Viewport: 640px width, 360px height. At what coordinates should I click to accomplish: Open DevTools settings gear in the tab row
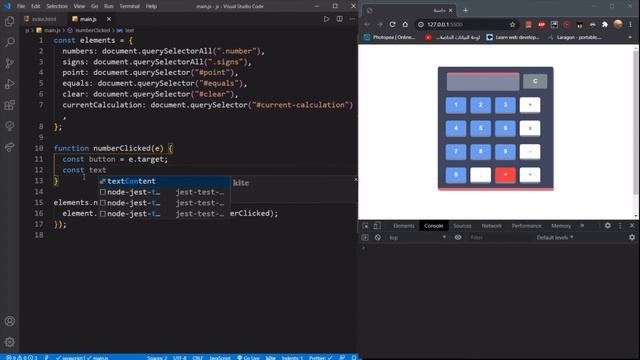pyautogui.click(x=608, y=225)
